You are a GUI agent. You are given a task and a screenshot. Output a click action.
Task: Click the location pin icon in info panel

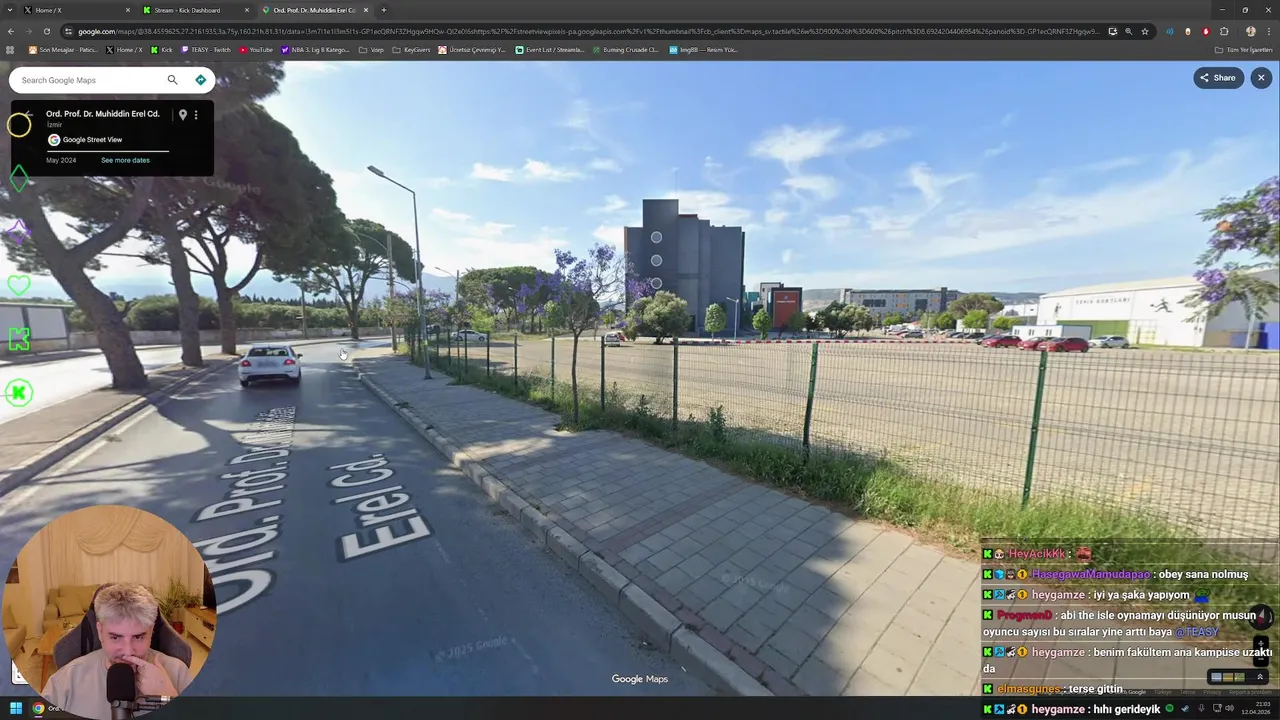tap(182, 115)
